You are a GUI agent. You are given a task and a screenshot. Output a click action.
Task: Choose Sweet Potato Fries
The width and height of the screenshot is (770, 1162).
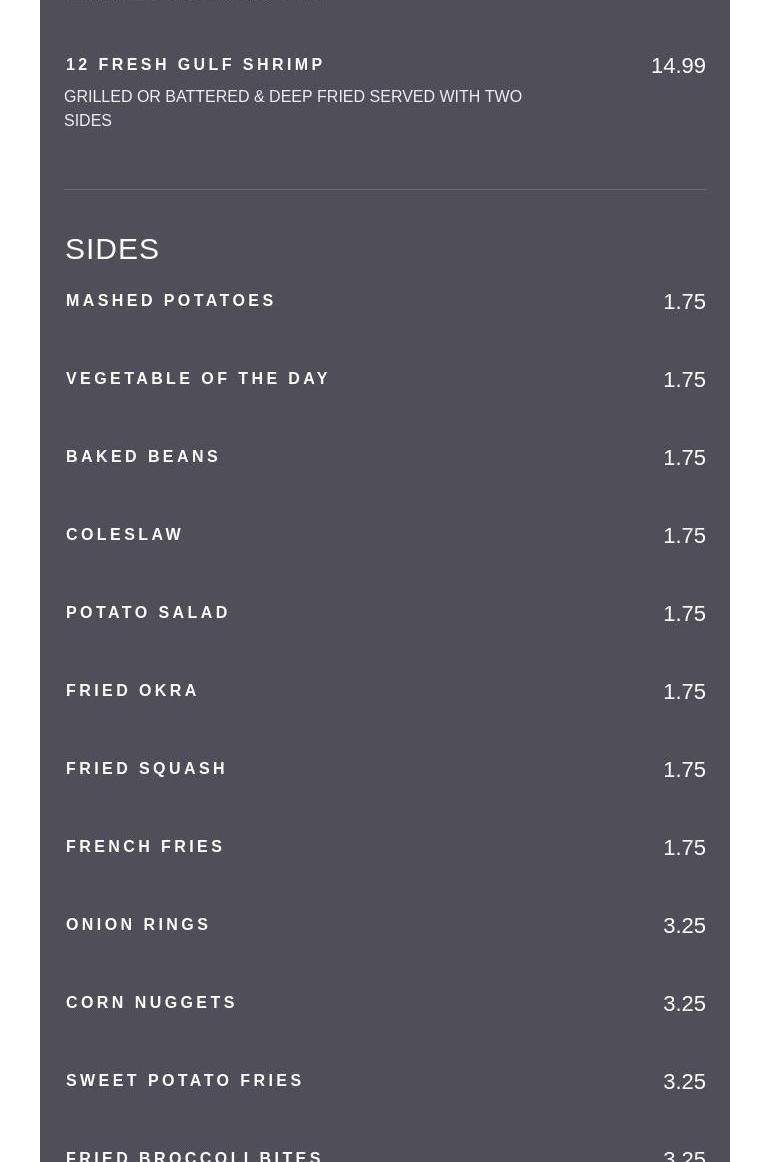pyautogui.click(x=184, y=1081)
